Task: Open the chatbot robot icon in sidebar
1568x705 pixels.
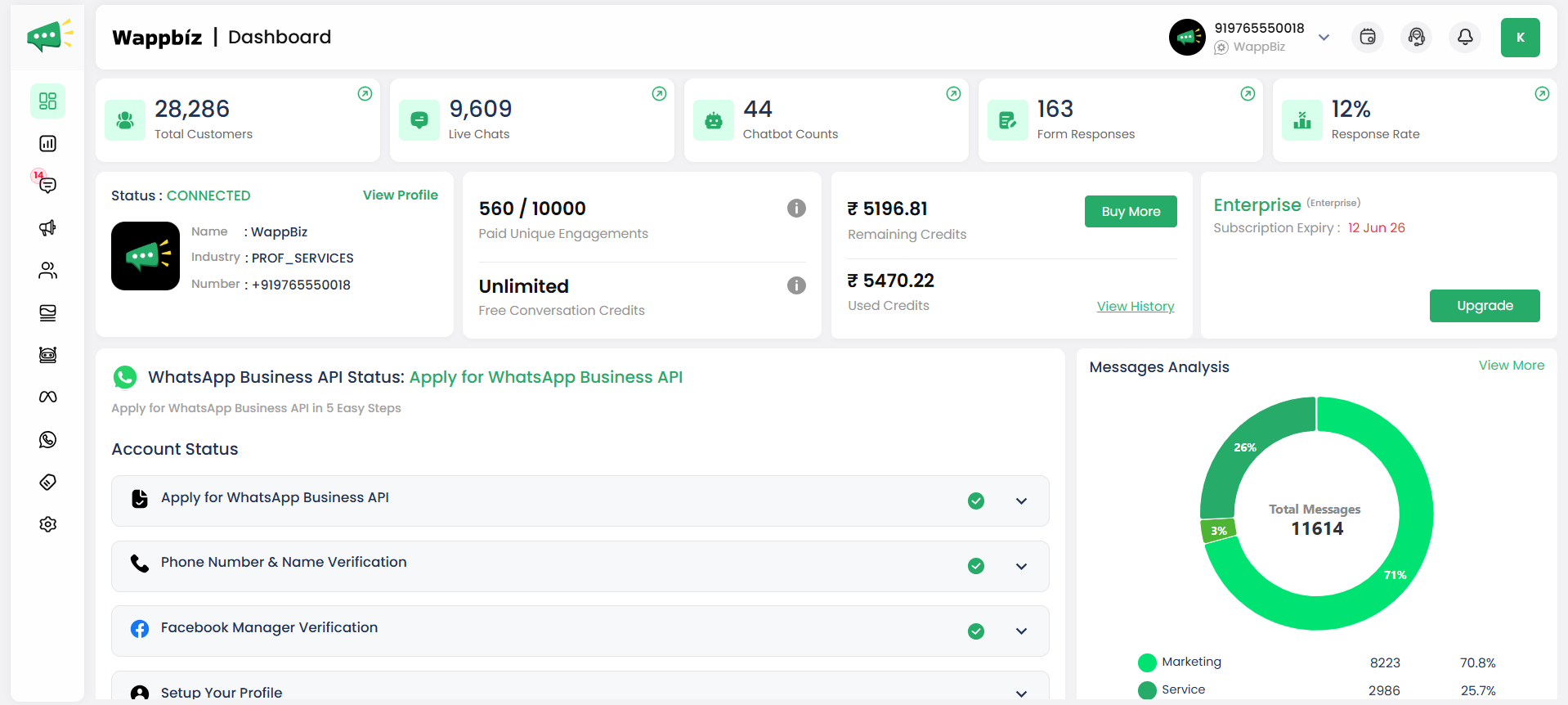Action: click(48, 355)
